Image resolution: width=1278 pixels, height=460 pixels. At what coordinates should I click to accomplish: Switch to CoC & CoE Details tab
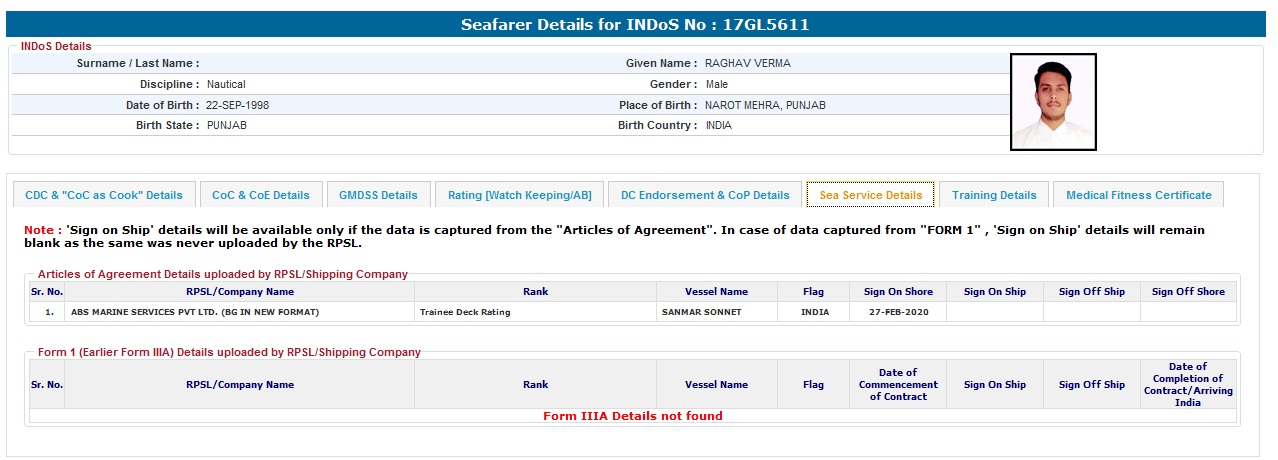260,195
